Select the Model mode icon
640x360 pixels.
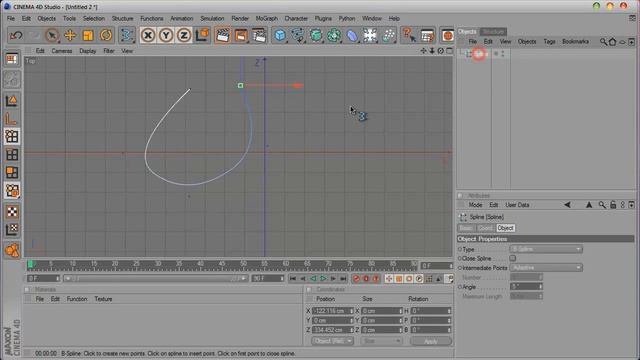tap(12, 100)
